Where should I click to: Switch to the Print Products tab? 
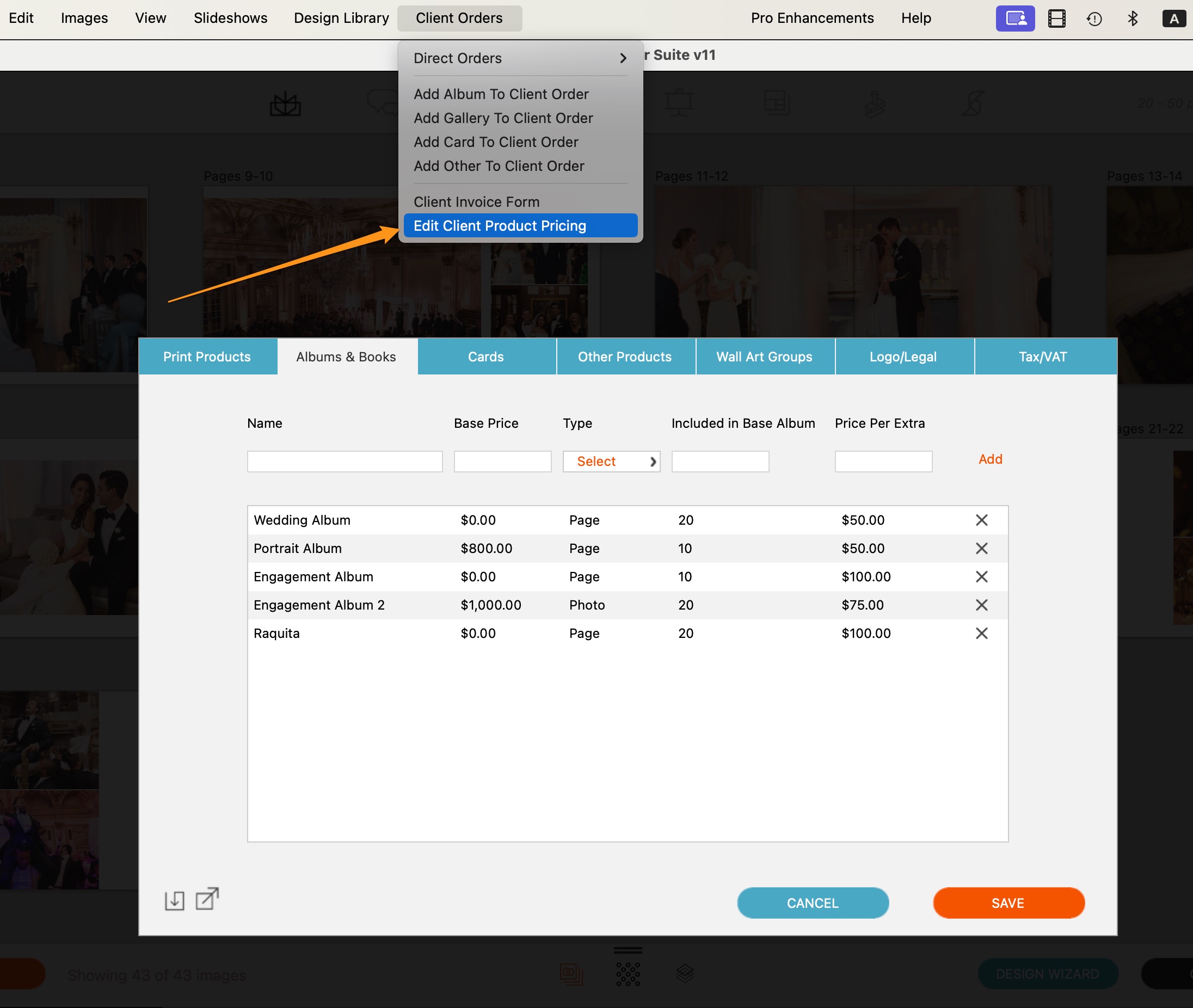(207, 357)
